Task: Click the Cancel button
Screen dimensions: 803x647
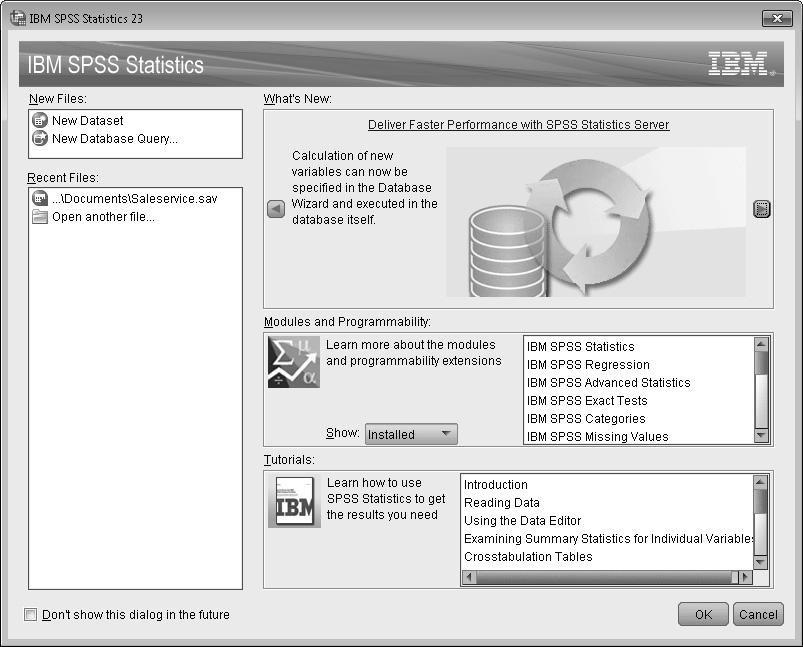Action: (x=758, y=614)
